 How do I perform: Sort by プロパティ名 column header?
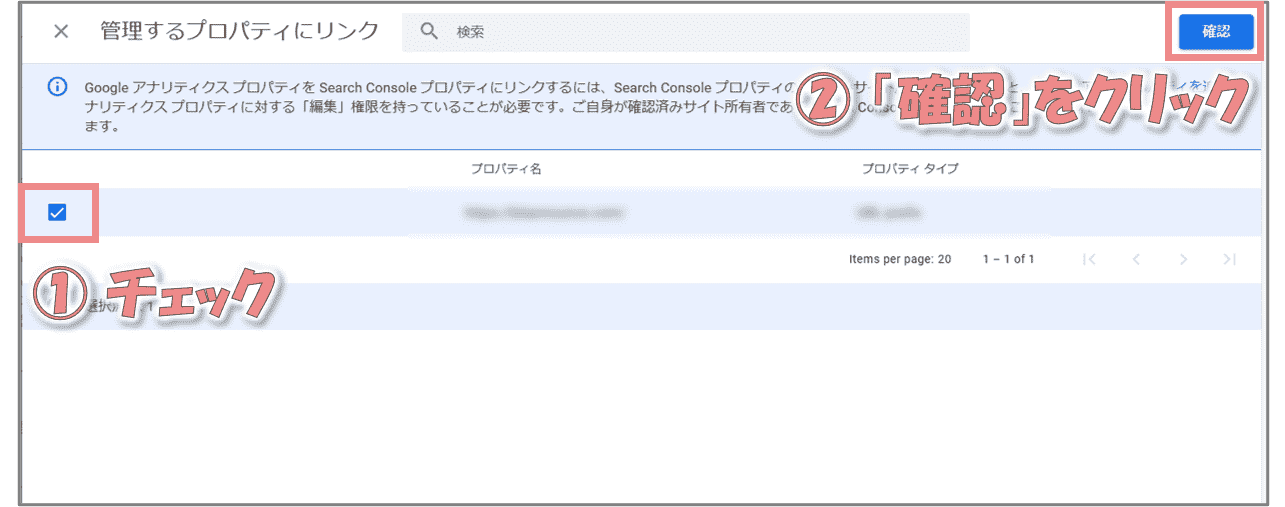(506, 168)
